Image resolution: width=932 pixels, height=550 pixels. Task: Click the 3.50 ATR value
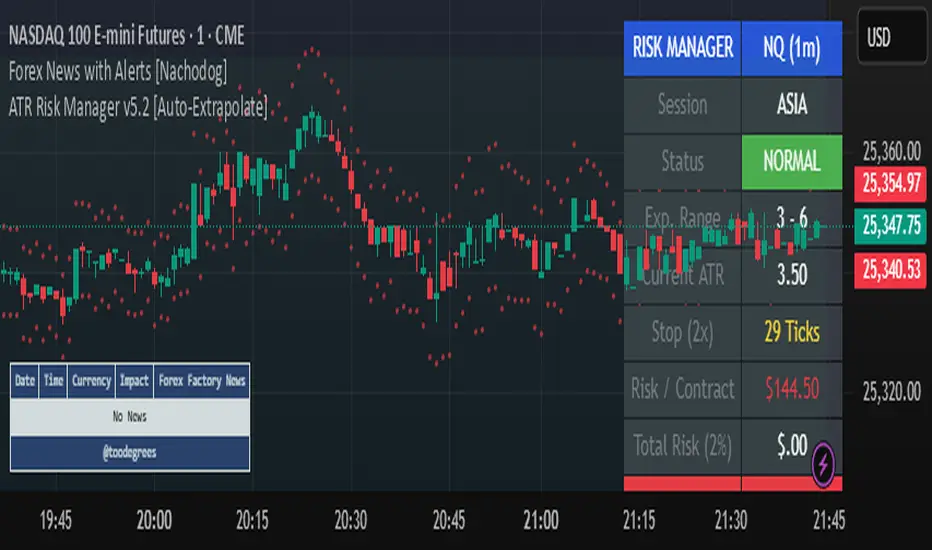(x=792, y=275)
